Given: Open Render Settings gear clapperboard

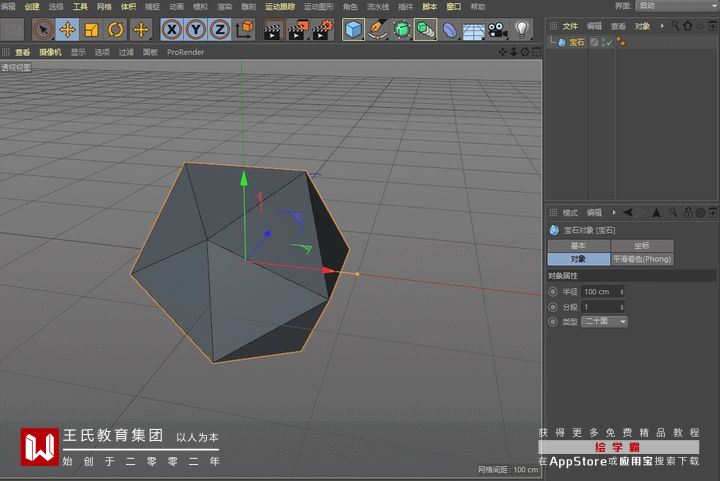Looking at the screenshot, I should point(322,30).
